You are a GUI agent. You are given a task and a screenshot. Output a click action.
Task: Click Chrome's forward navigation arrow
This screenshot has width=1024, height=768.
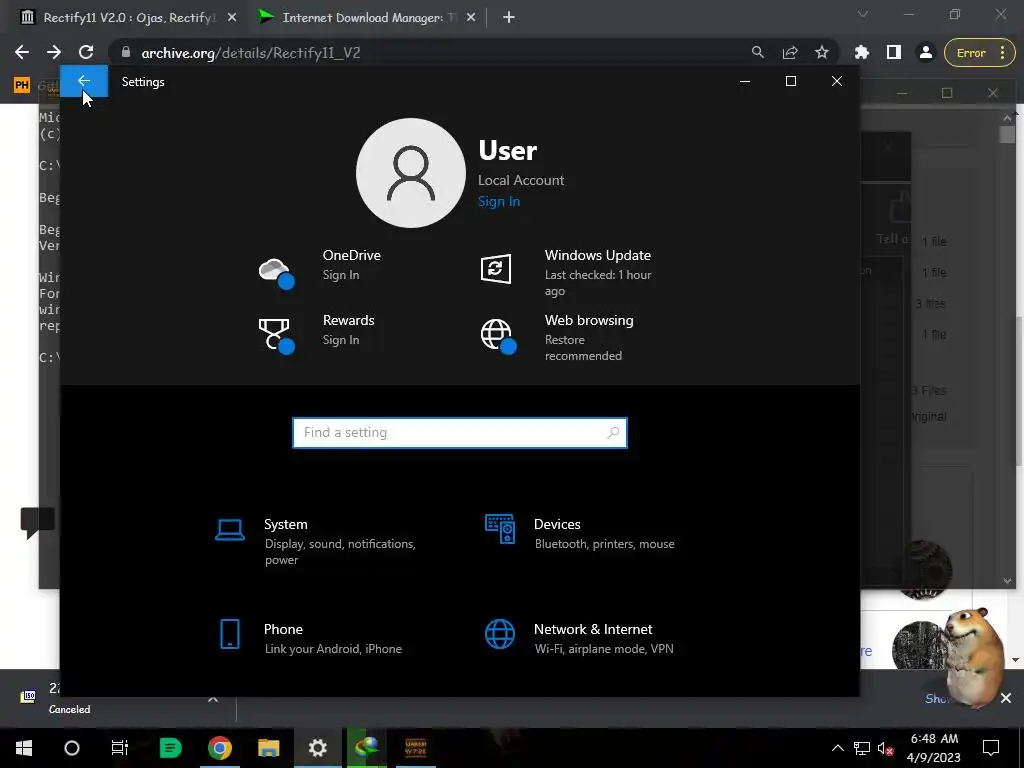[54, 52]
